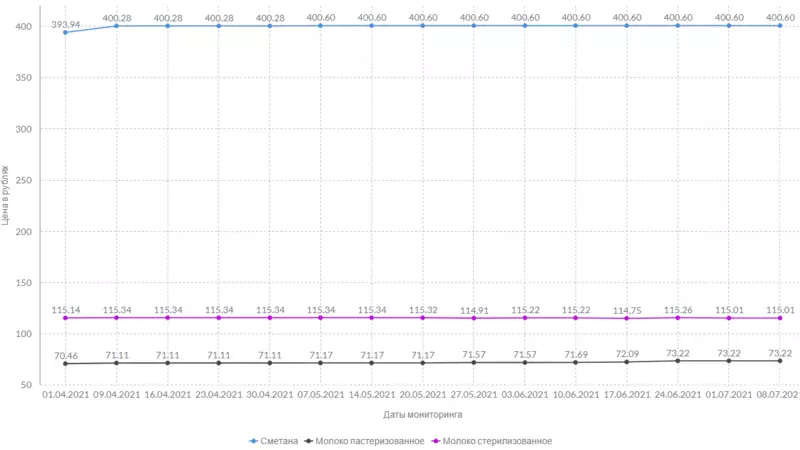Viewport: 800px width, 450px height.
Task: Click the 17.06.2021 date axis label
Action: (627, 395)
